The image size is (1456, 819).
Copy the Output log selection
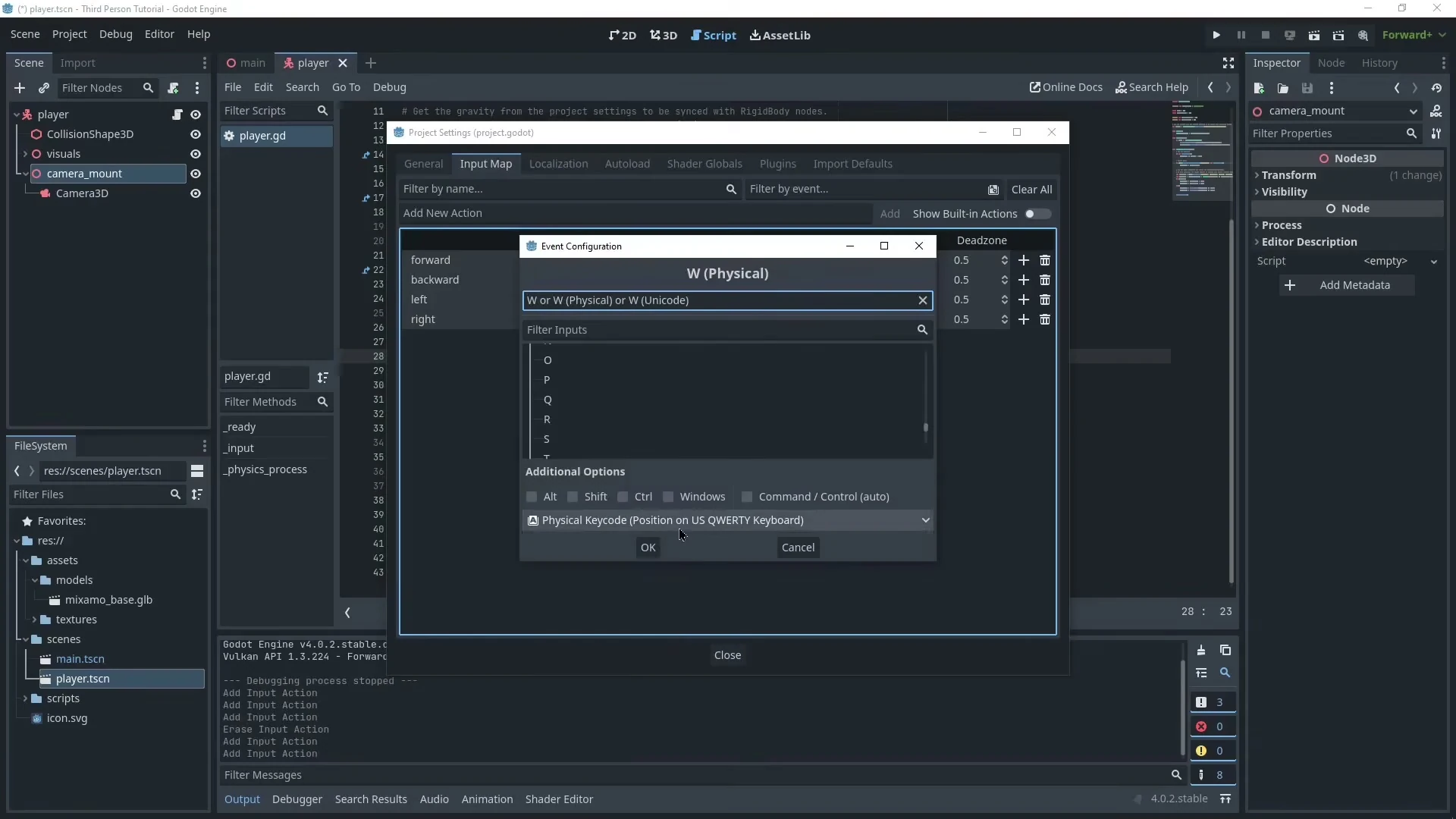coord(1225,651)
